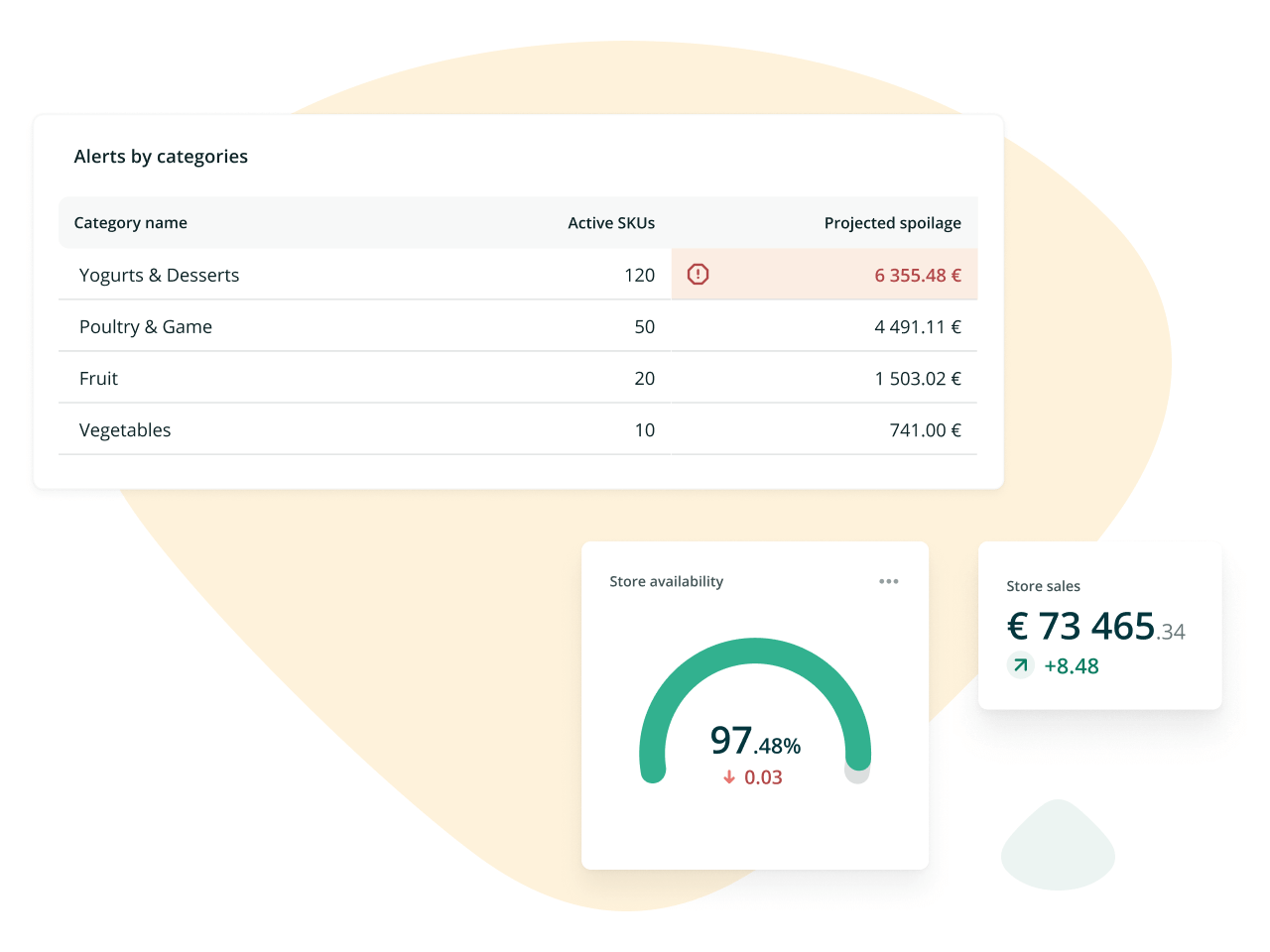Select the Yogurts & Desserts row
Image resolution: width=1270 pixels, height=952 pixels.
coord(159,276)
